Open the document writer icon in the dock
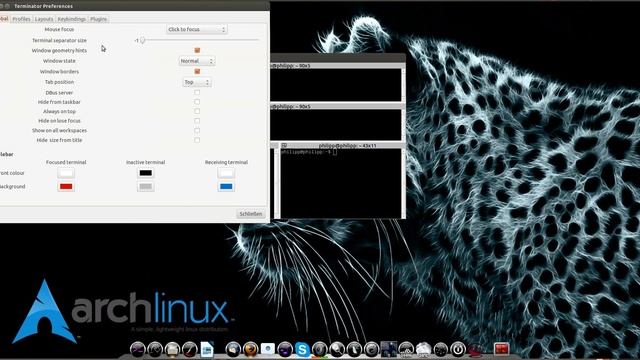Image resolution: width=640 pixels, height=360 pixels. [x=207, y=350]
